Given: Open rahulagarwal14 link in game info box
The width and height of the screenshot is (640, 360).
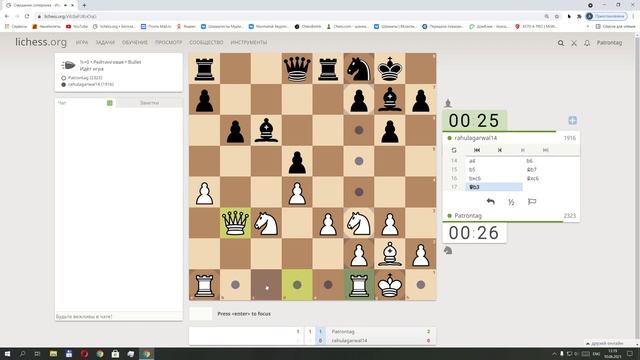Looking at the screenshot, I should pyautogui.click(x=91, y=84).
